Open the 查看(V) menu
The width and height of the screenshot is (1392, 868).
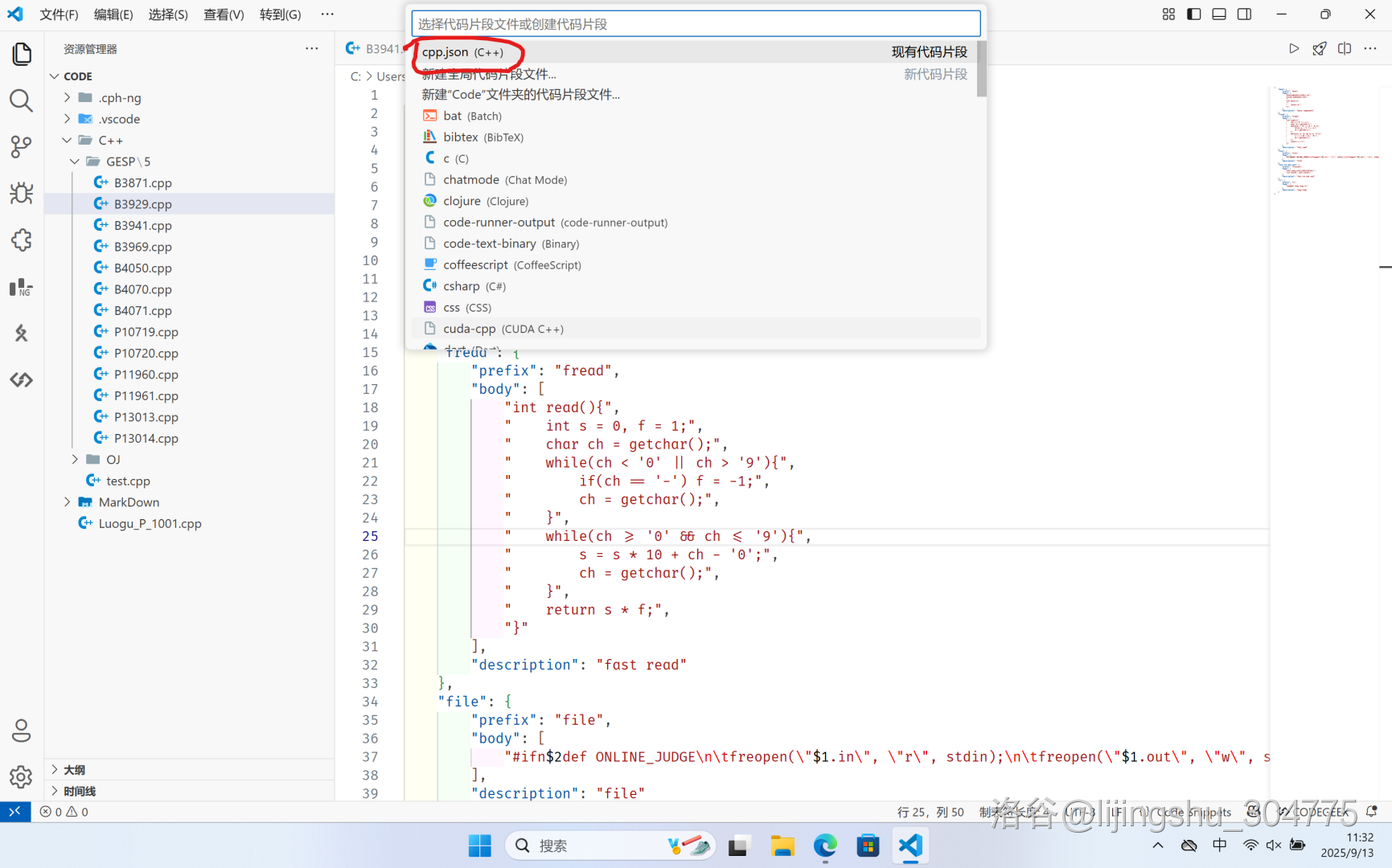224,14
